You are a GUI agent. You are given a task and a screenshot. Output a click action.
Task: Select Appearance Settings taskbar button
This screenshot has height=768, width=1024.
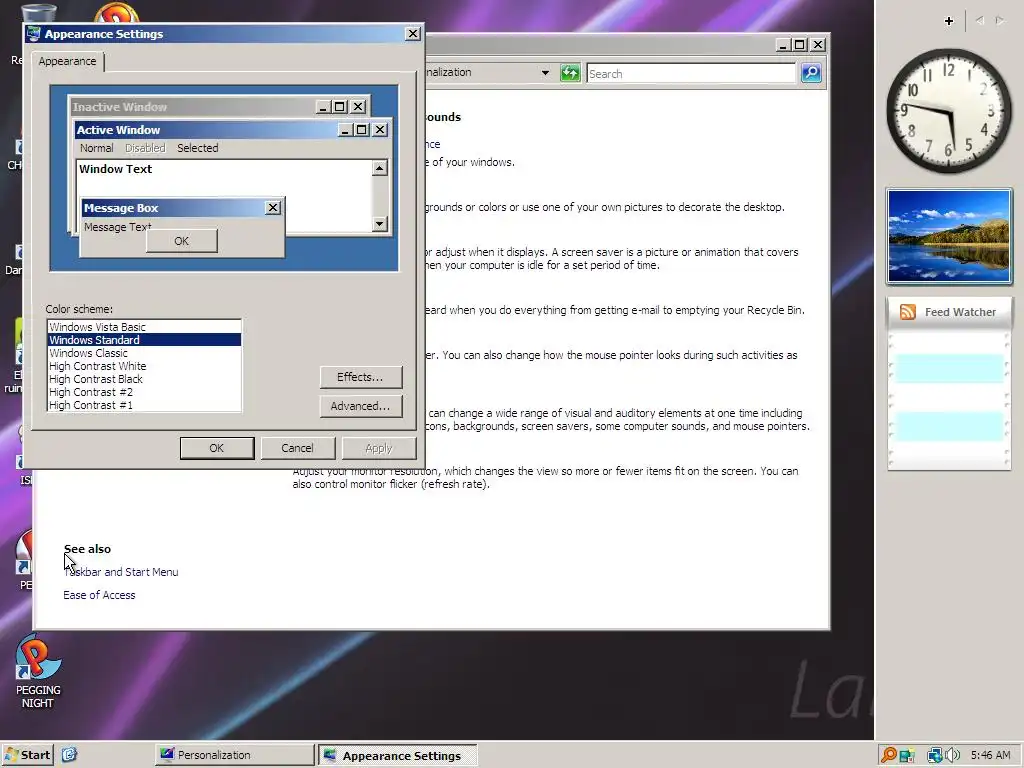[397, 756]
